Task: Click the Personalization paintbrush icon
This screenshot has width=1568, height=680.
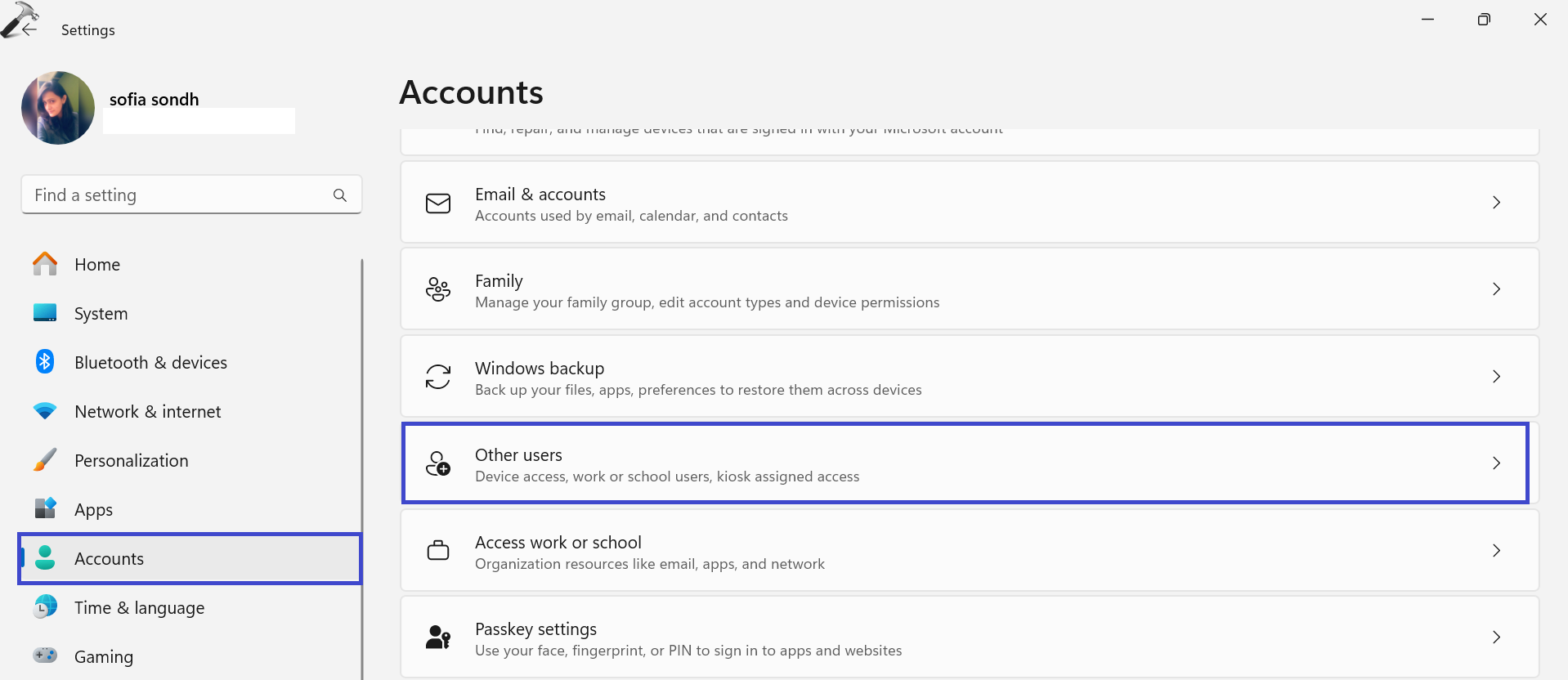Action: coord(45,460)
